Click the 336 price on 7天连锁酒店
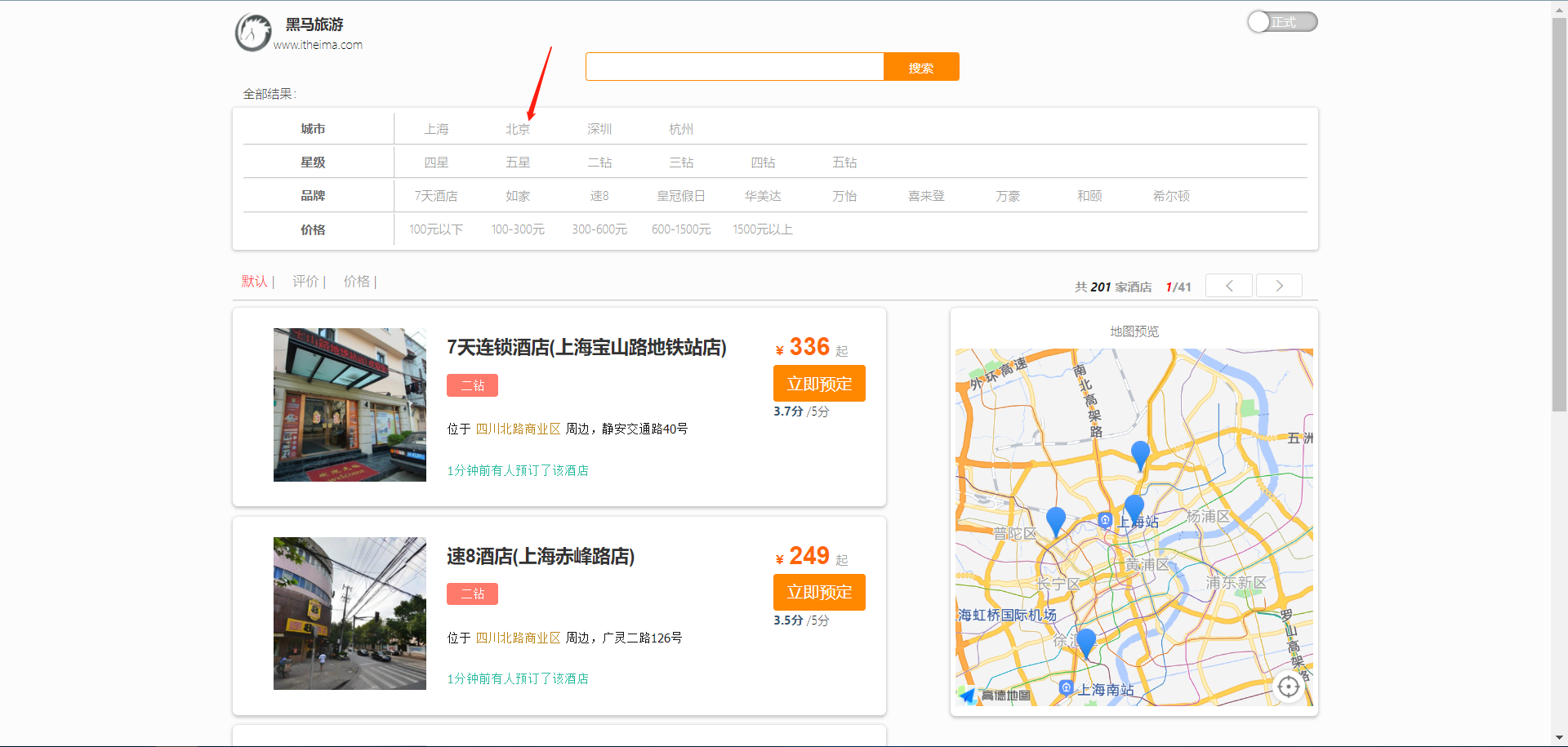 point(809,347)
